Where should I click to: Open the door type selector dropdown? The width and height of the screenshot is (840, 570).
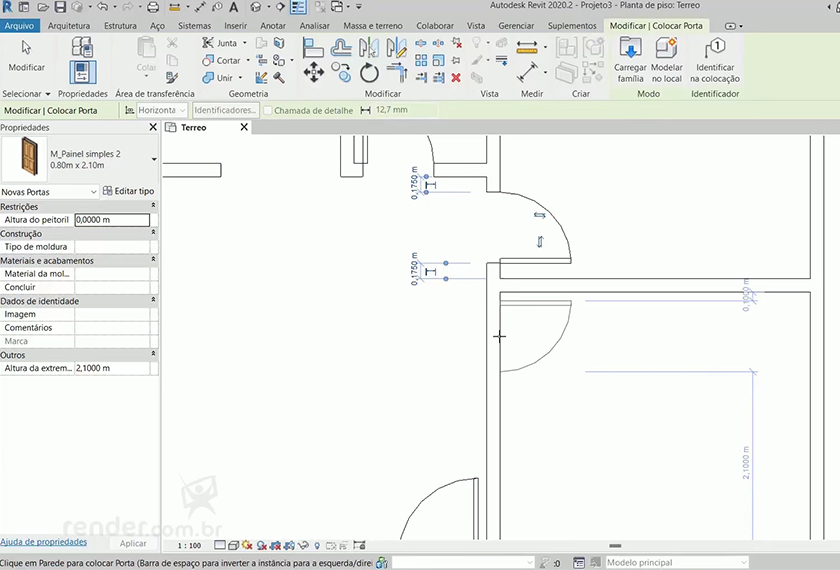[x=154, y=159]
